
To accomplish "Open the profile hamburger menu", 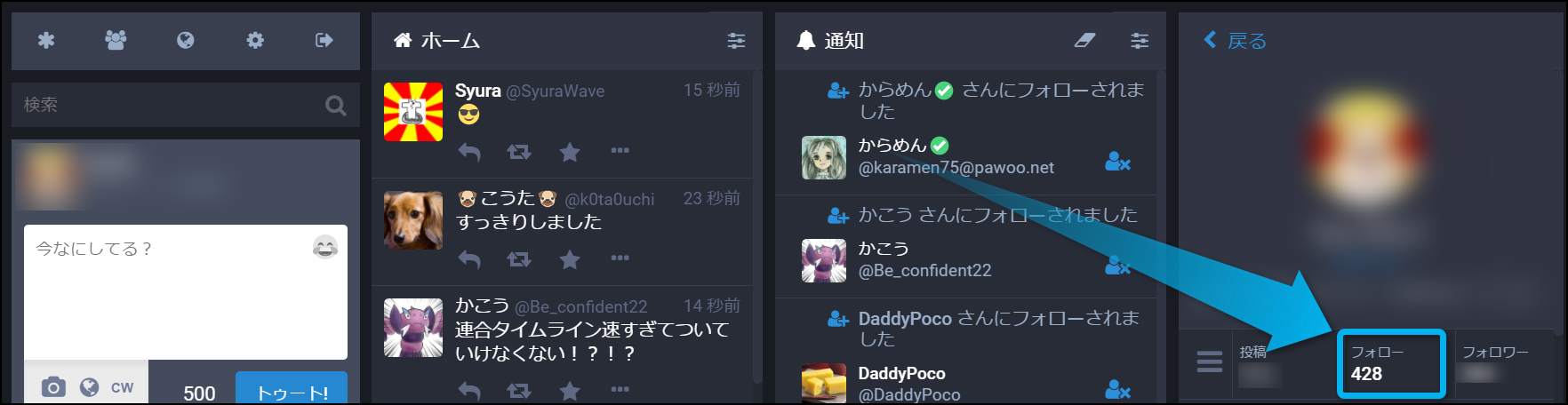I will 1209,362.
